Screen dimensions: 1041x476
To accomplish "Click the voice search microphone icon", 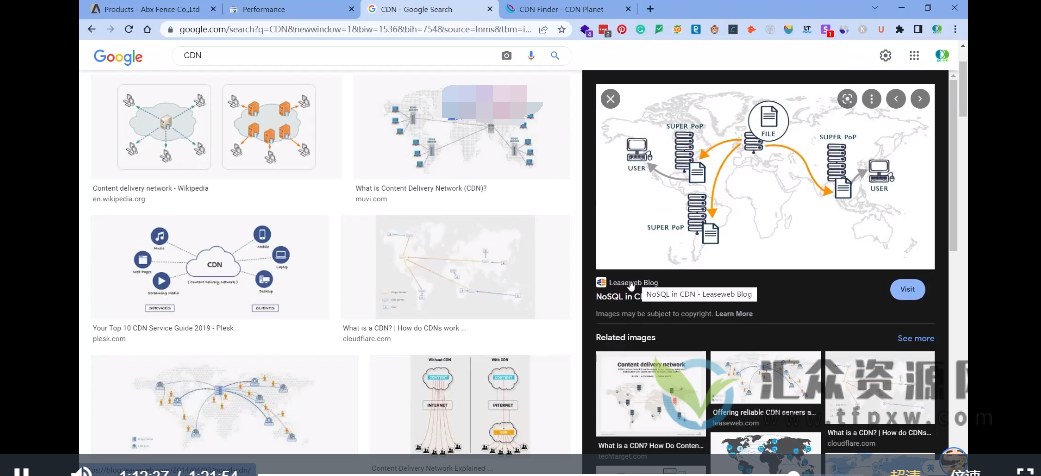I will (x=530, y=56).
